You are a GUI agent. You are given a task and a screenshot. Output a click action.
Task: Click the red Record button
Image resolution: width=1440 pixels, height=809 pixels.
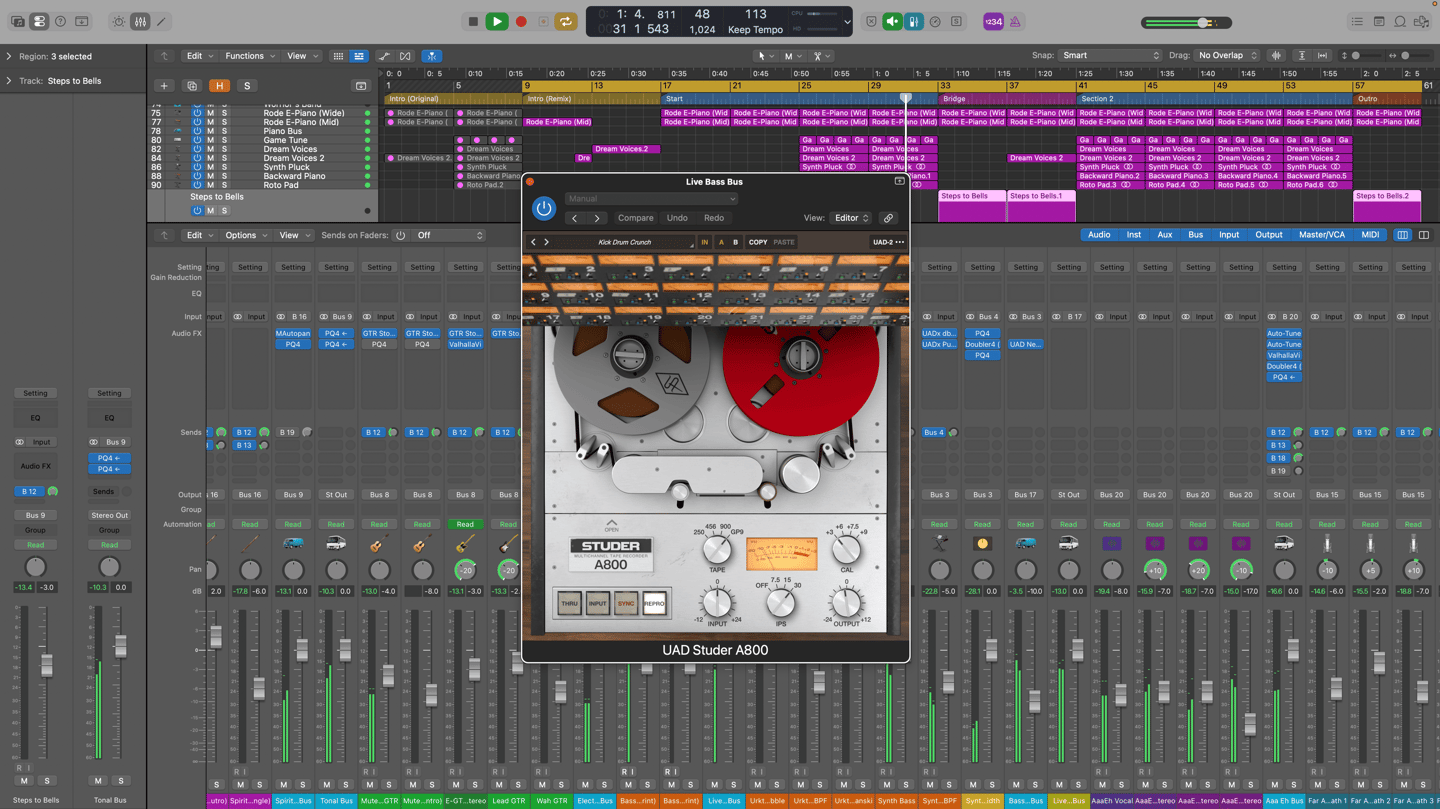(x=520, y=21)
